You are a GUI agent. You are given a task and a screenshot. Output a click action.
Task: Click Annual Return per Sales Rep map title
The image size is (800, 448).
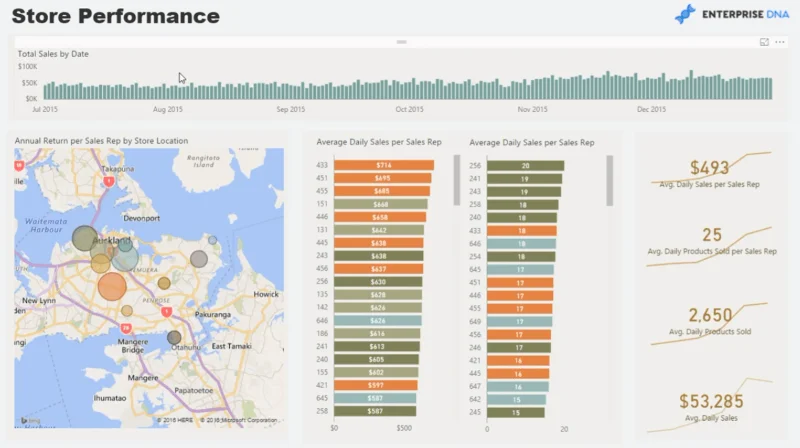pos(101,140)
